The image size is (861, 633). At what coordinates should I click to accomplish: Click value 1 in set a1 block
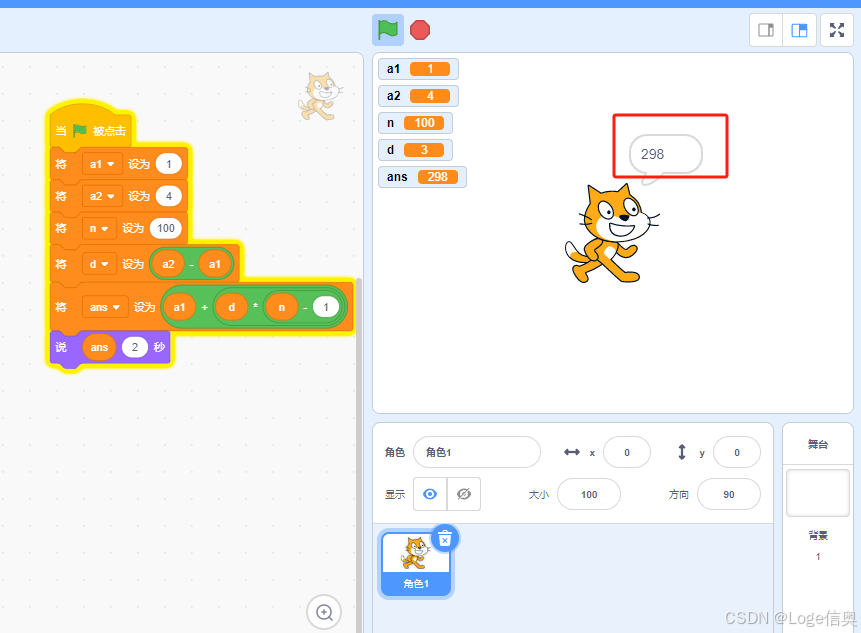169,164
